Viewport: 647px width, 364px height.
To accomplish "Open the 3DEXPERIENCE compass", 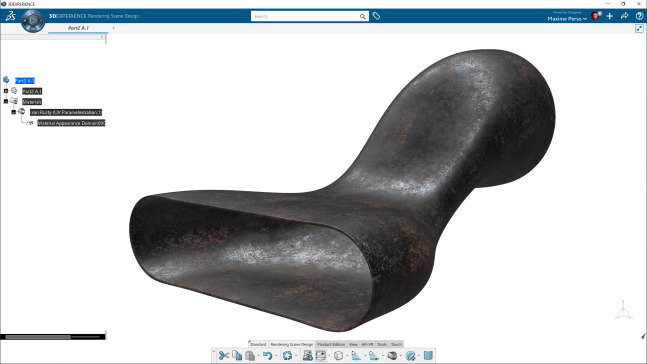I will coord(33,20).
